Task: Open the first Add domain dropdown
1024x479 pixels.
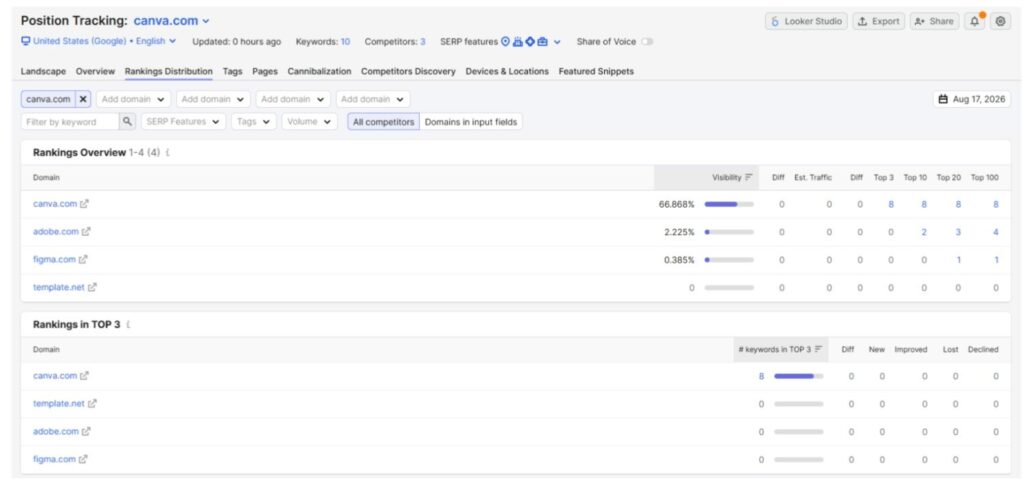Action: 134,99
